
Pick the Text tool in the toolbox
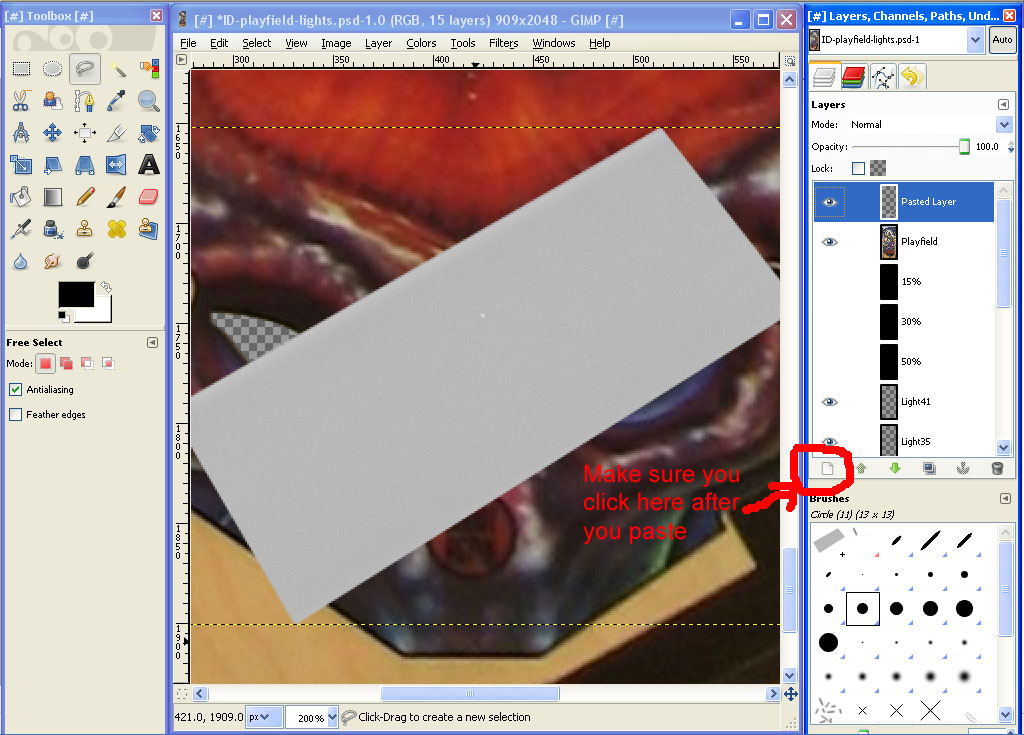[149, 164]
